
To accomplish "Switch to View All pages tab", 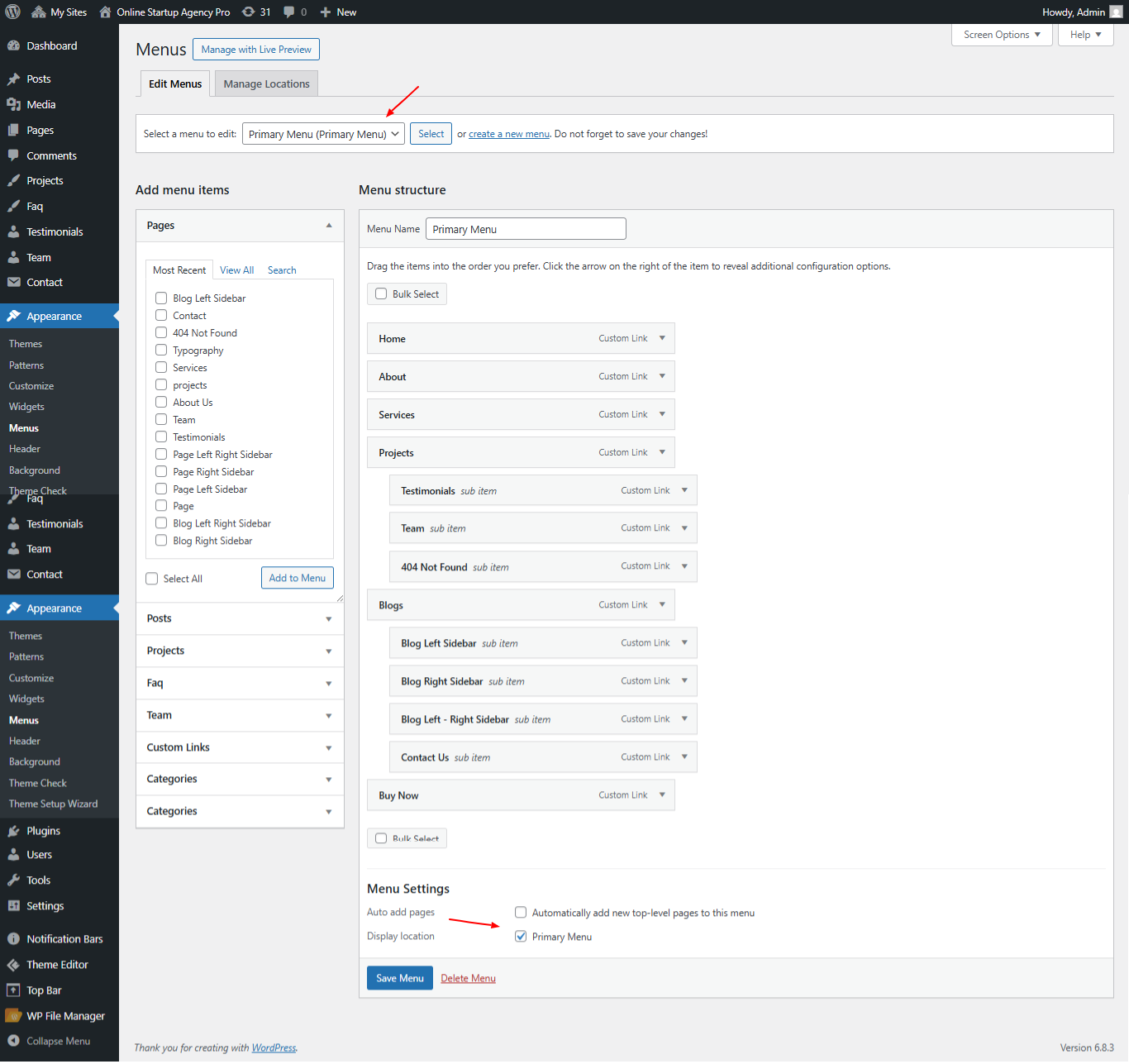I will [x=236, y=270].
